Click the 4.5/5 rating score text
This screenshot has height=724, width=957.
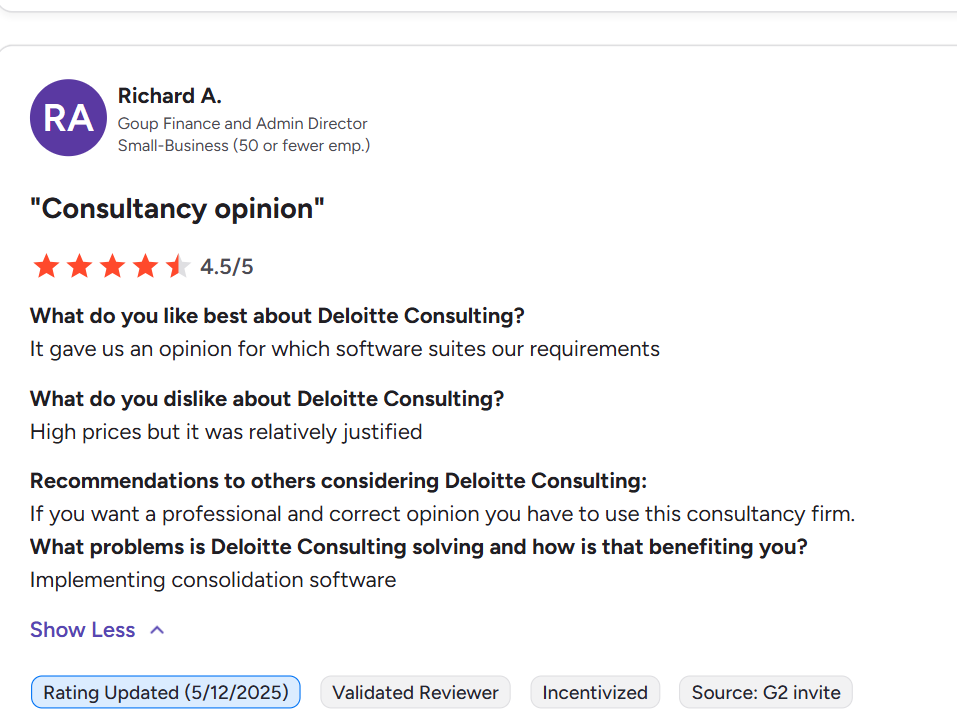(x=227, y=267)
